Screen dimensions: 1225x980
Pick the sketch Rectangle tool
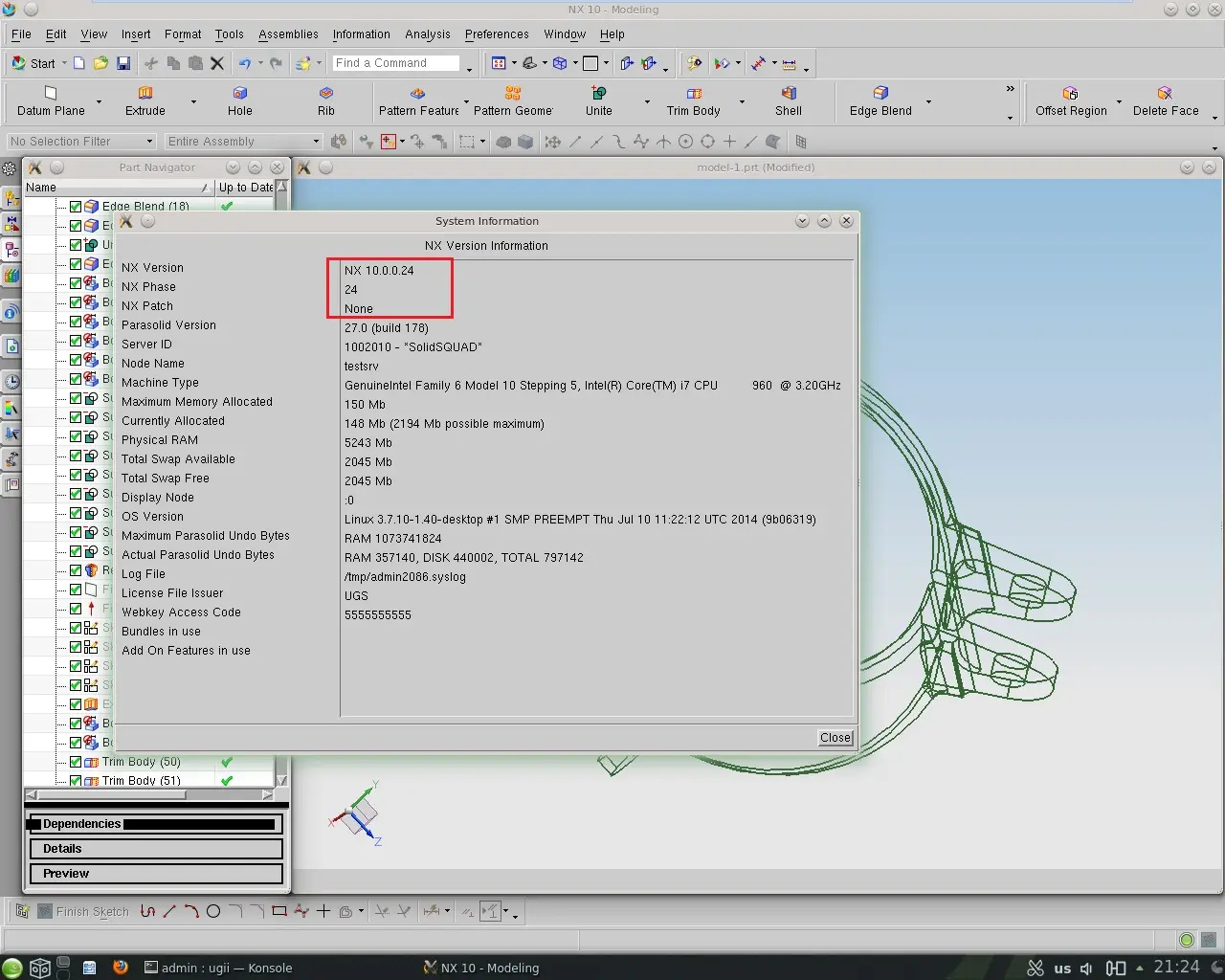[279, 911]
